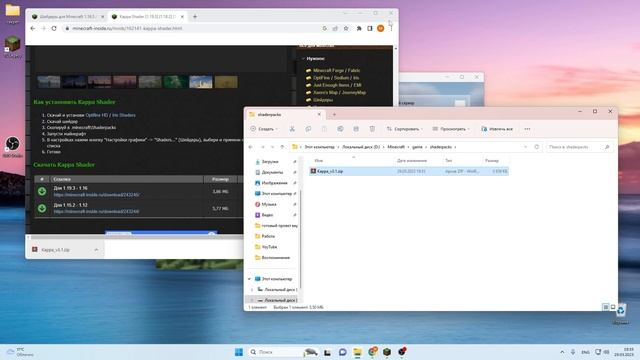Open the orange Chrome profile avatar
This screenshot has width=640, height=360.
coord(380,29)
